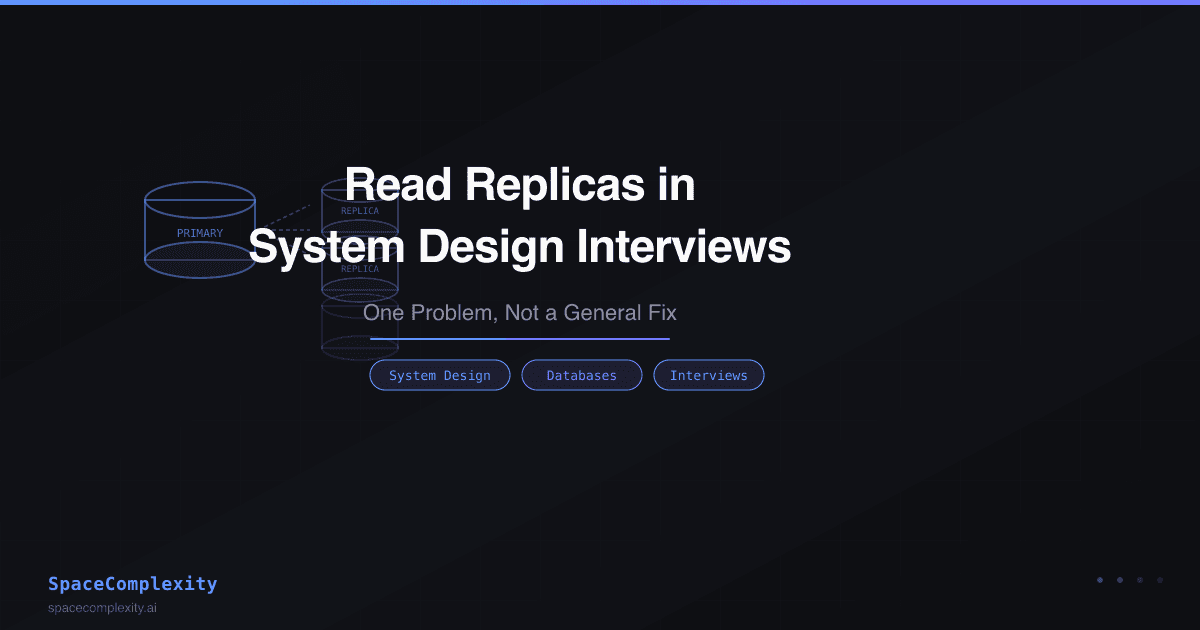Viewport: 1200px width, 630px height.
Task: Click subtitle "One Problem, Not a General Fix"
Action: 519,313
